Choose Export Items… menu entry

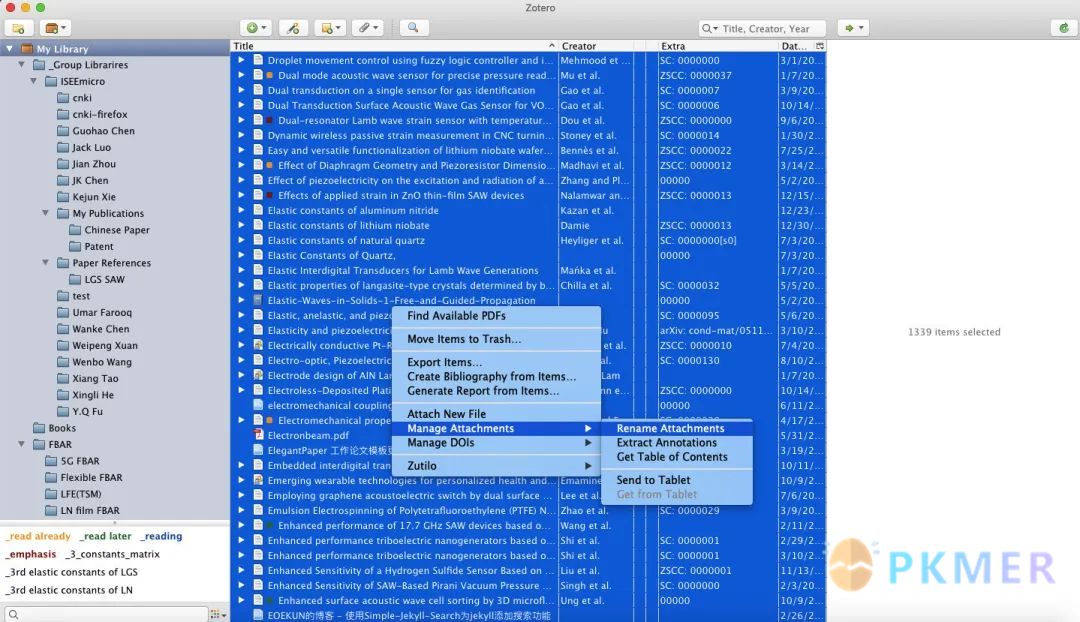pyautogui.click(x=496, y=362)
